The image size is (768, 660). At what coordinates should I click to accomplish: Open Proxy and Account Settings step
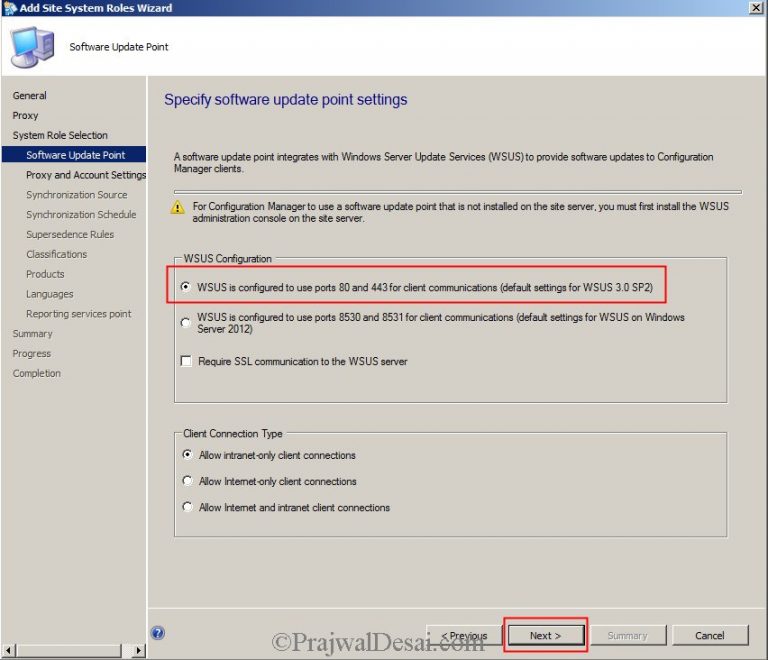(x=86, y=175)
